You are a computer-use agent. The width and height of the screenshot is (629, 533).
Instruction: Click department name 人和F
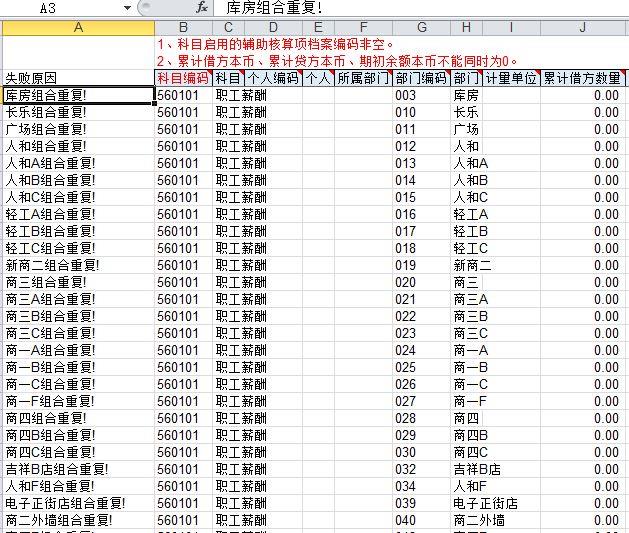coord(470,486)
